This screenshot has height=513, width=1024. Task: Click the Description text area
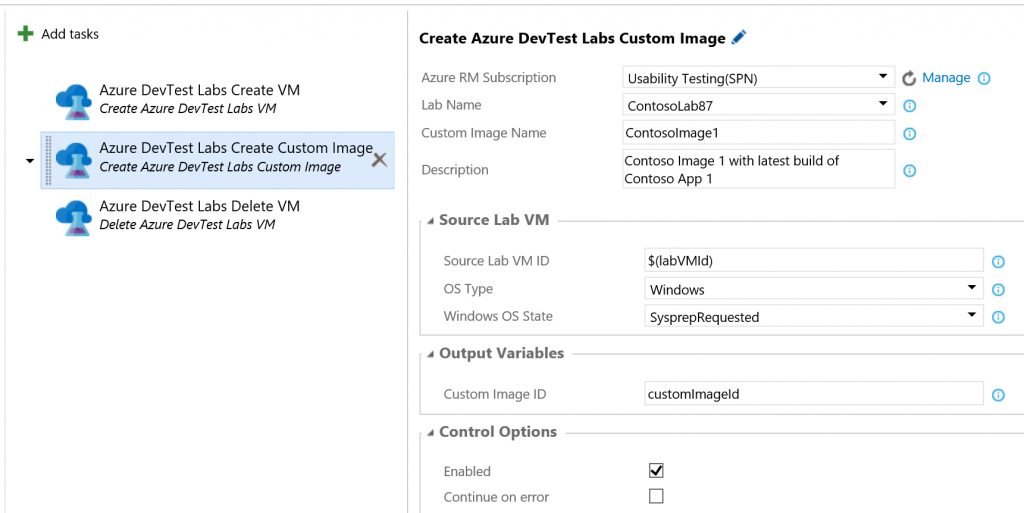(758, 169)
